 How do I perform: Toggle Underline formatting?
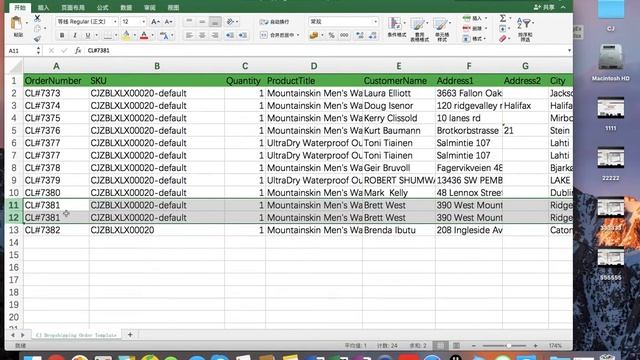(x=87, y=36)
